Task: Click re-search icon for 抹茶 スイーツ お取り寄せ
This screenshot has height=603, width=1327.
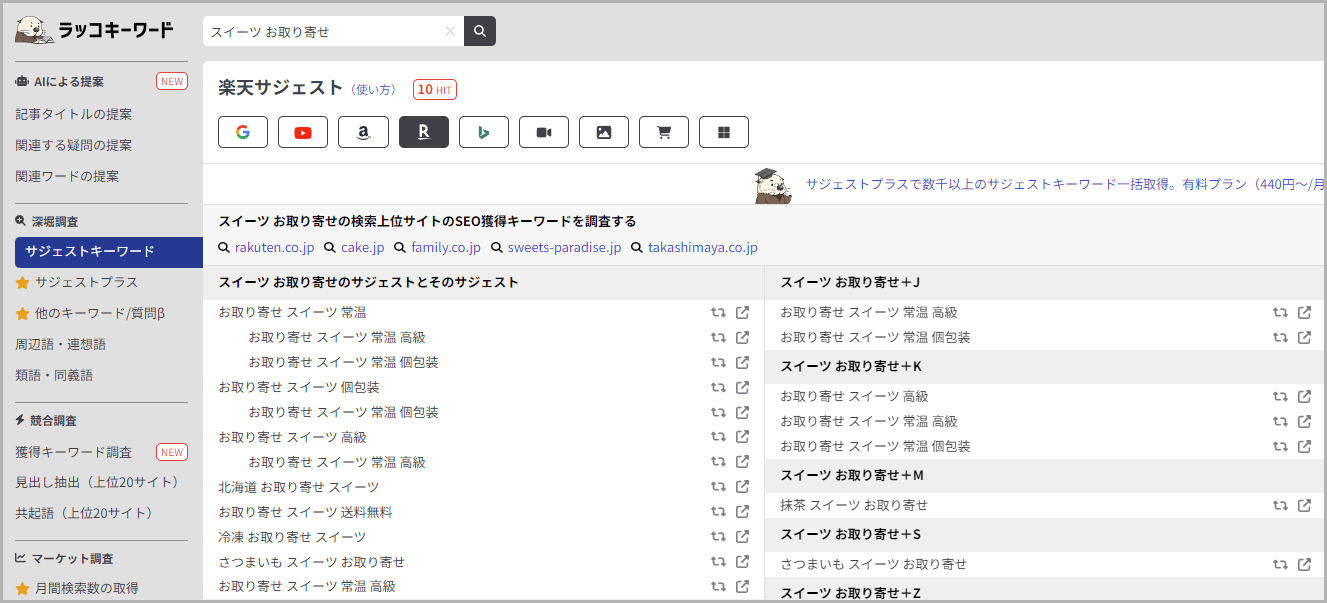Action: [1280, 505]
